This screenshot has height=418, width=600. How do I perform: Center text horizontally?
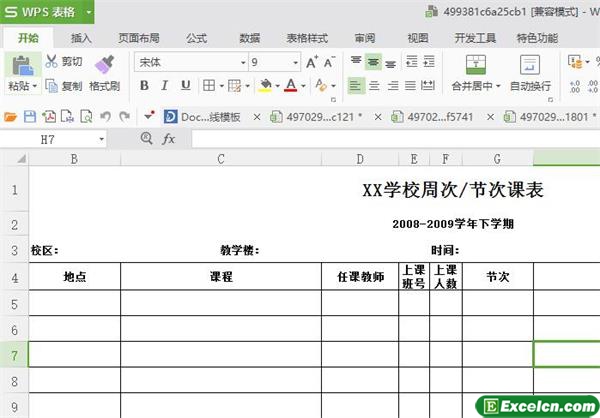[x=374, y=85]
